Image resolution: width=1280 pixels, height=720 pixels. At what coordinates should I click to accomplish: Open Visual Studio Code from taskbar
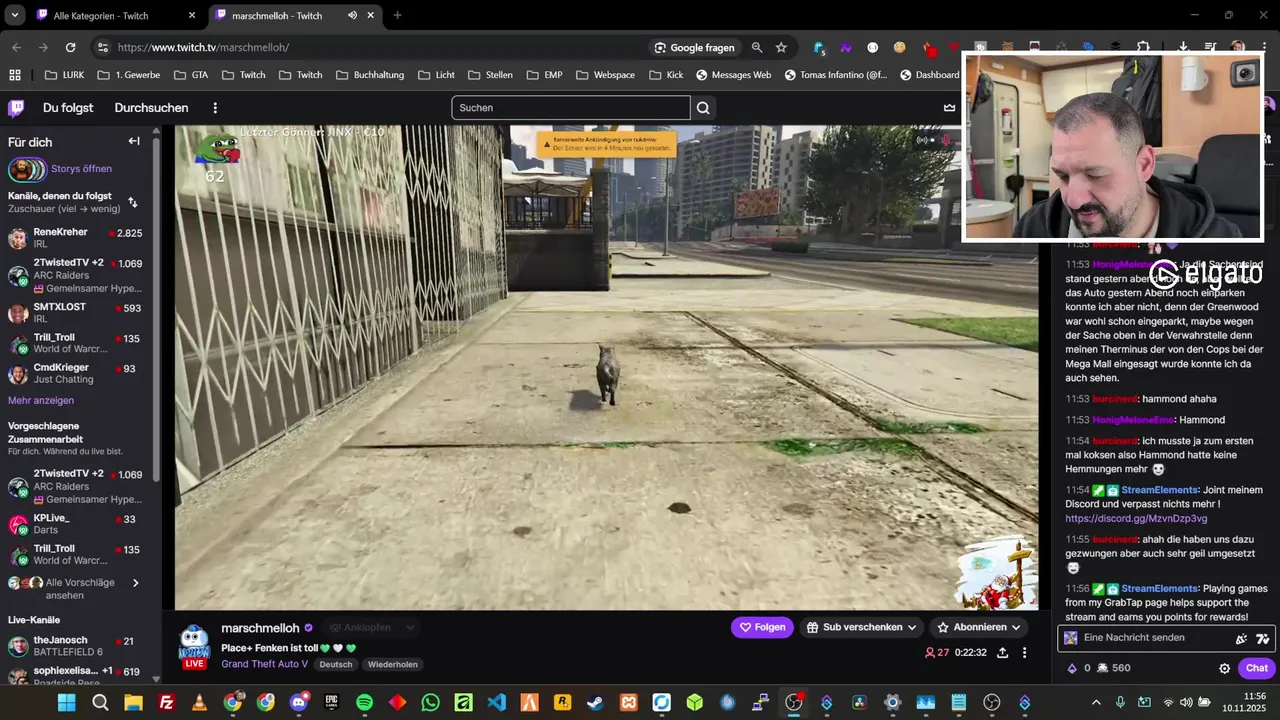tap(496, 703)
